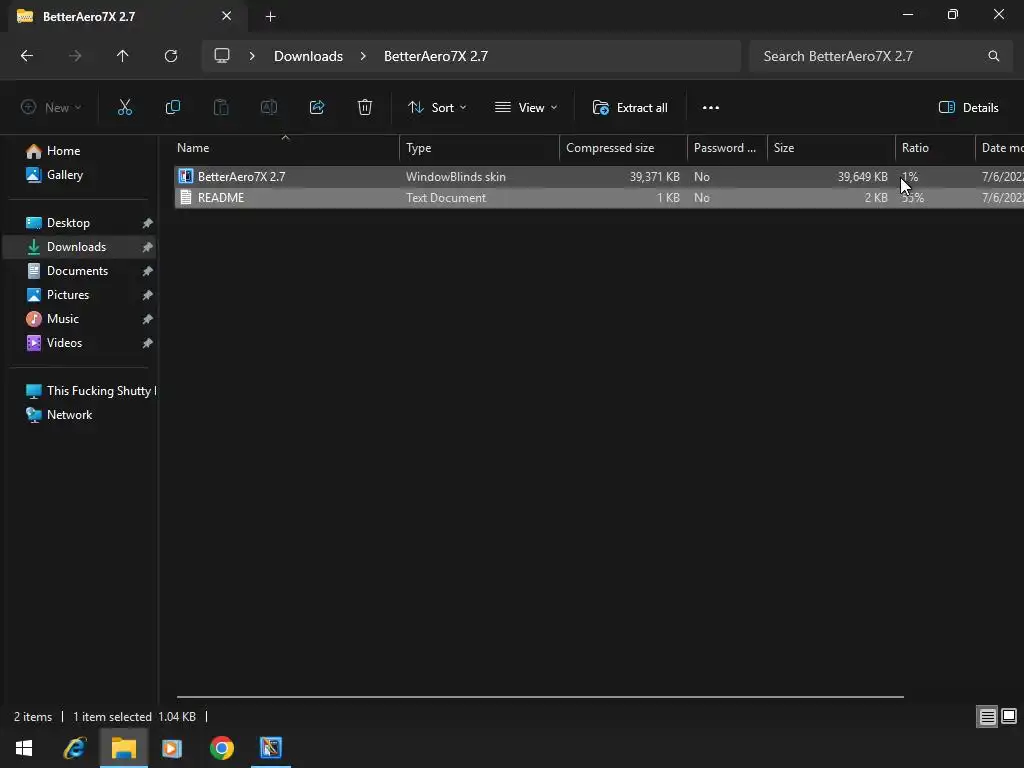Open Pictures in the sidebar
The width and height of the screenshot is (1024, 768).
[x=68, y=295]
